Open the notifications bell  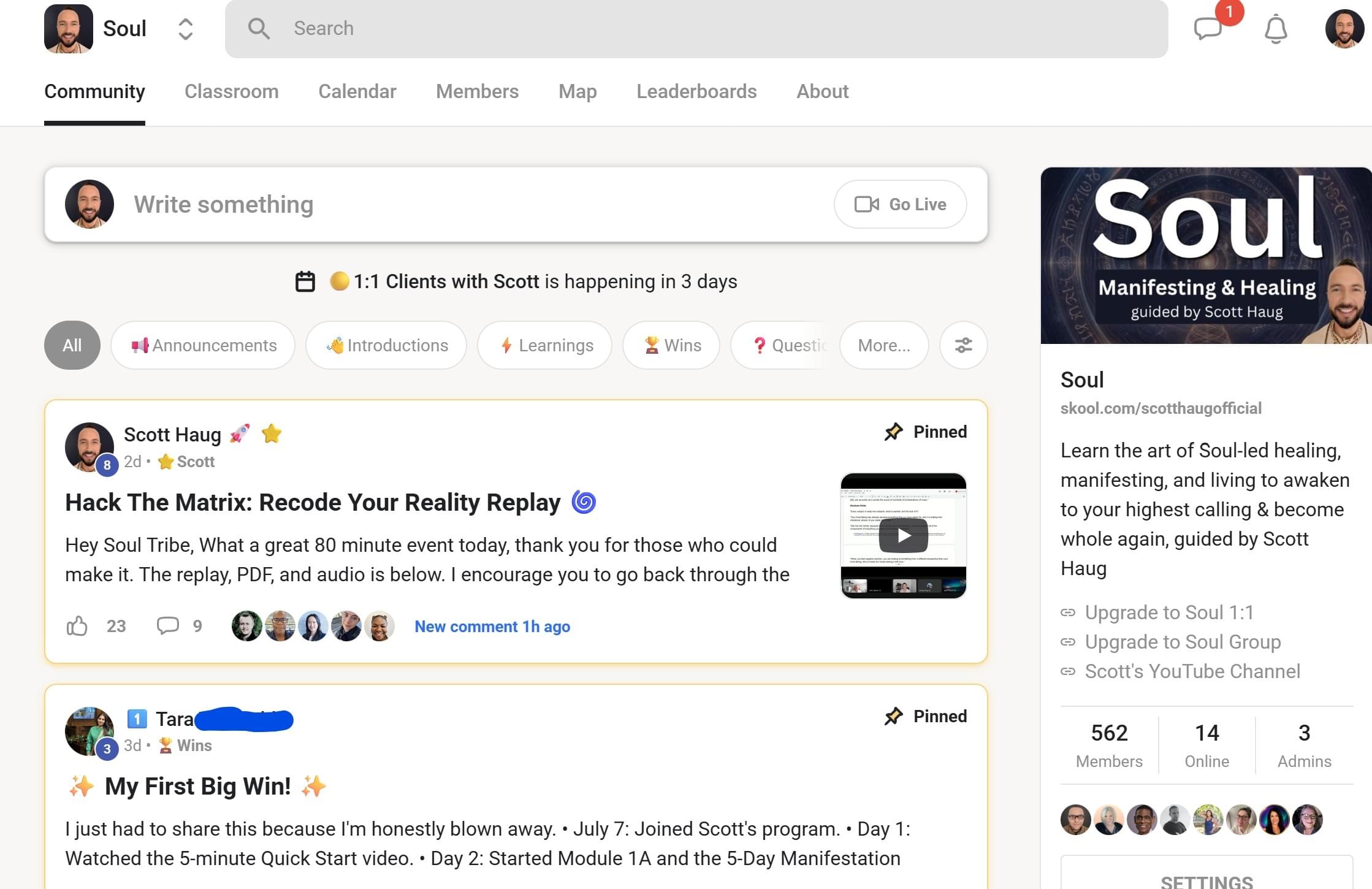point(1276,29)
